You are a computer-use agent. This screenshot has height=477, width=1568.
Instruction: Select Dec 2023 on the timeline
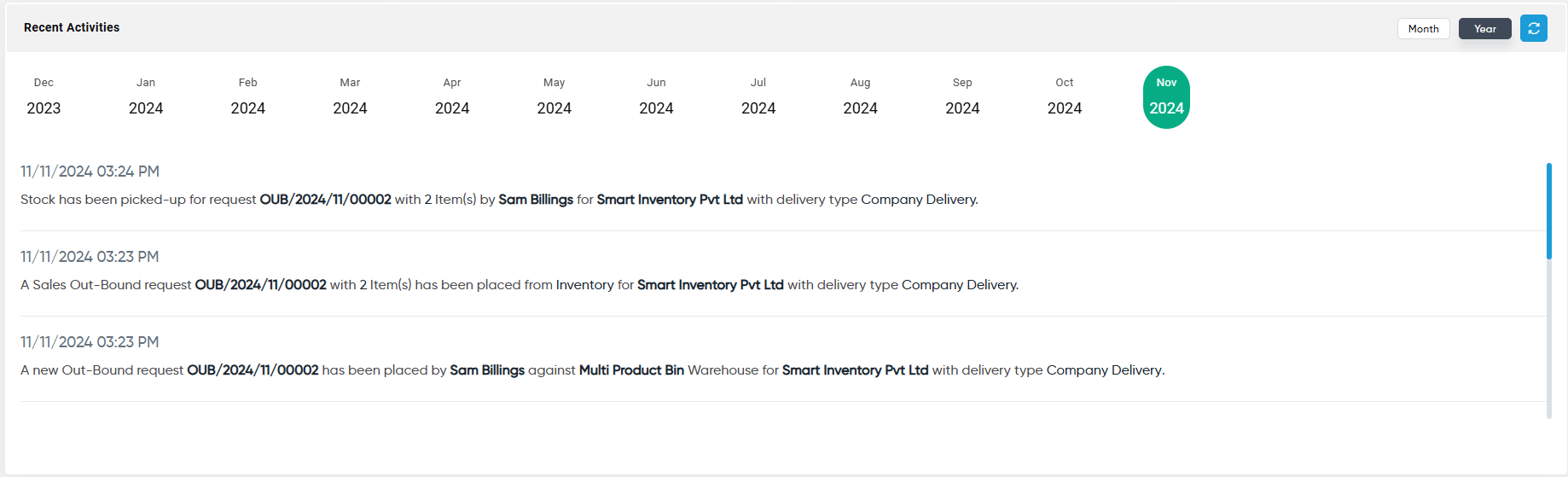click(44, 96)
